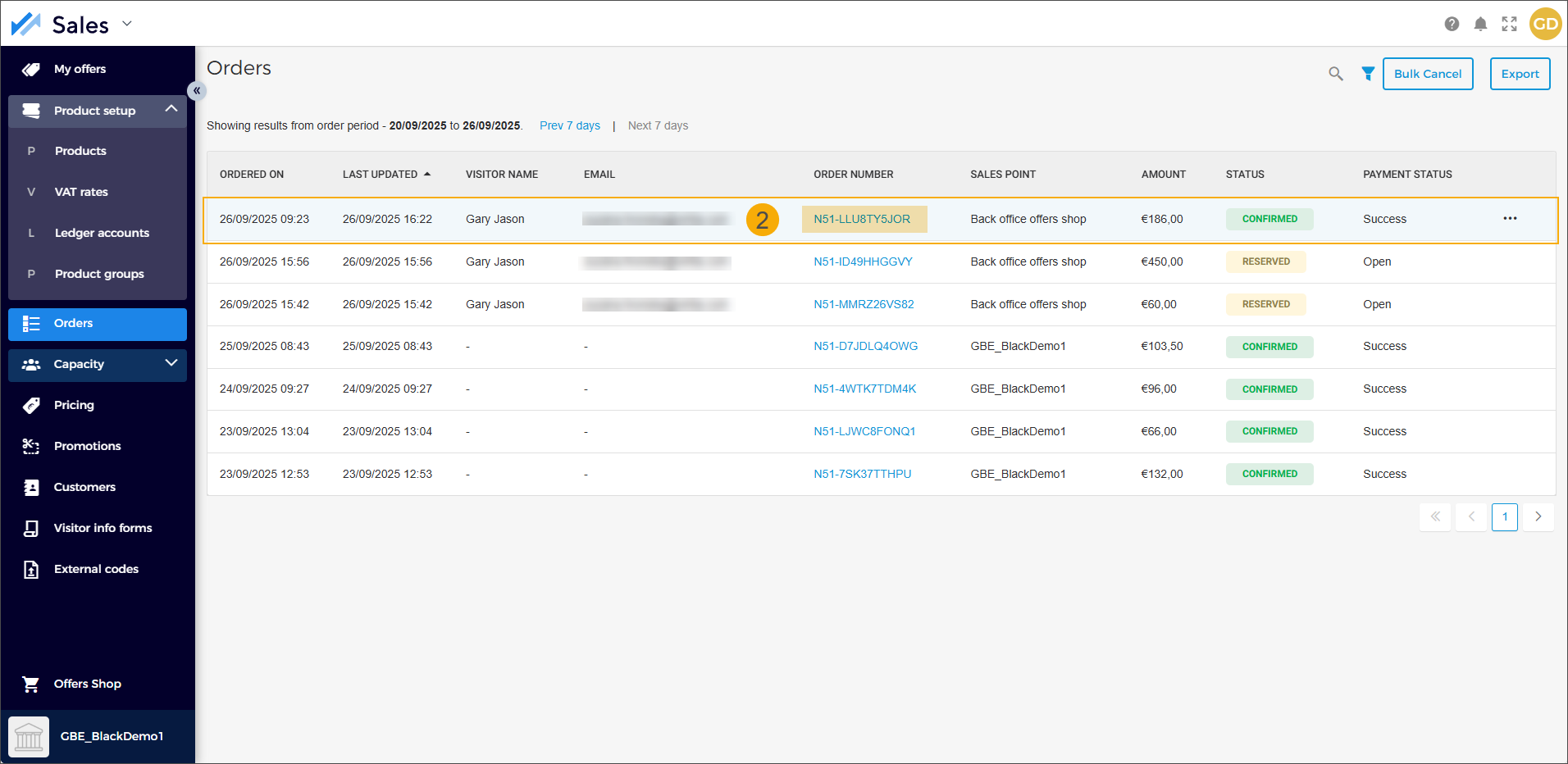Open order N51-ID49HHGGVY link
Viewport: 1568px width, 764px height.
863,261
